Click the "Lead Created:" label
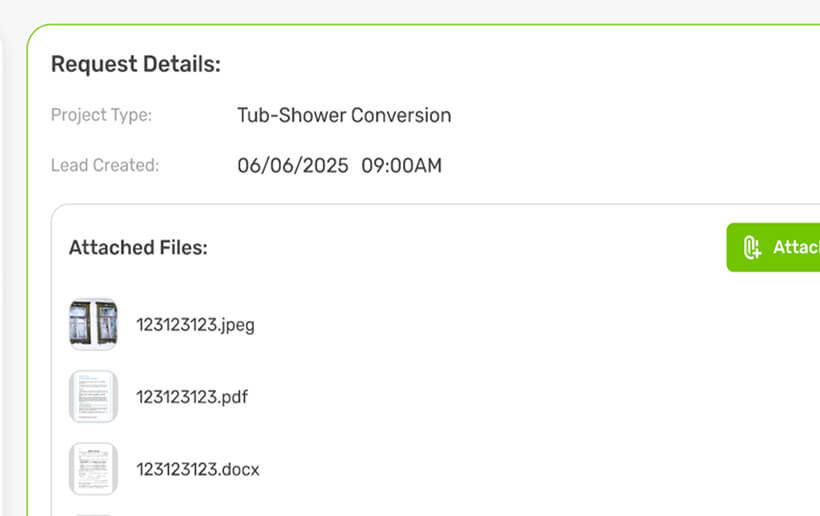The image size is (820, 516). [105, 165]
